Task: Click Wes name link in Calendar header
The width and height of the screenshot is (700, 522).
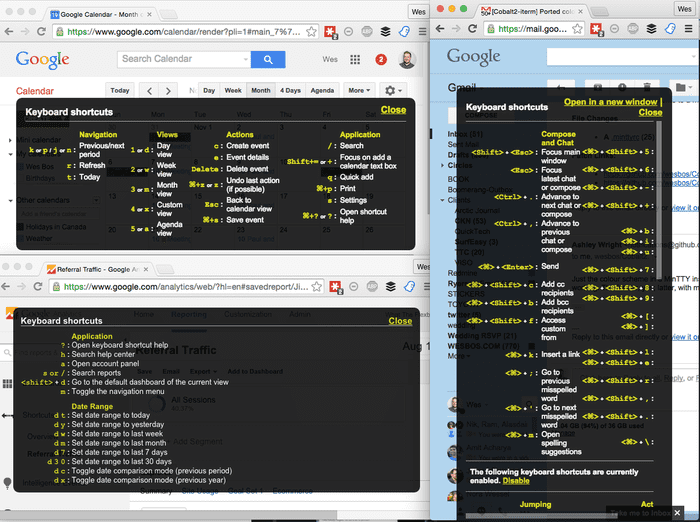Action: (330, 59)
